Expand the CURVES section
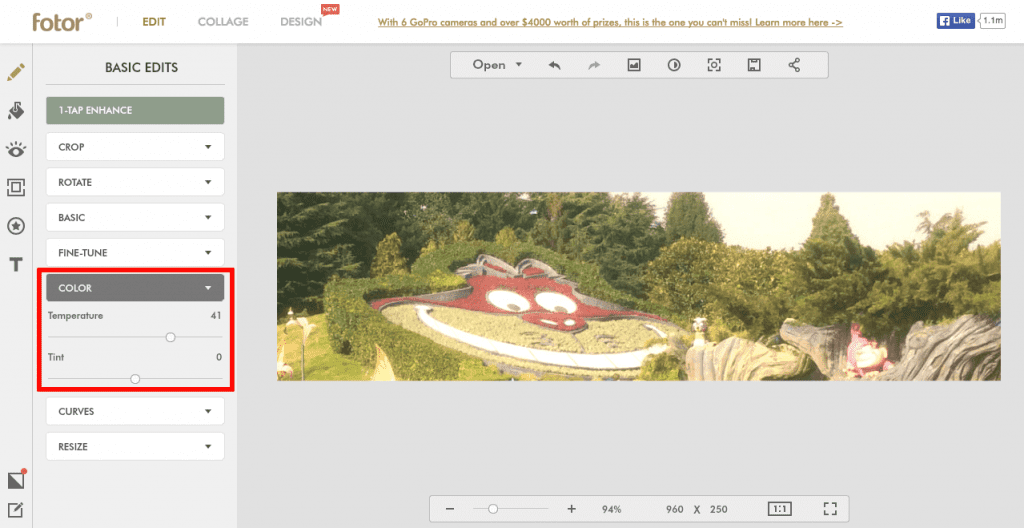 (x=135, y=412)
